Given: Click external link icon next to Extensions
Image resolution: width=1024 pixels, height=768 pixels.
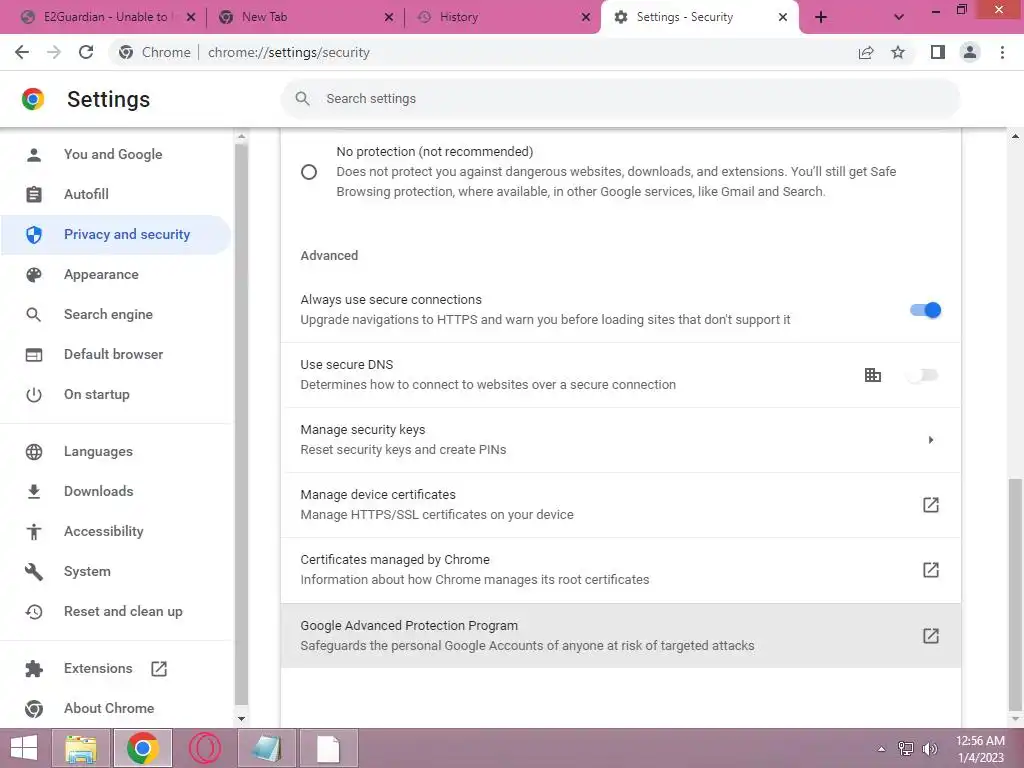Looking at the screenshot, I should [159, 669].
